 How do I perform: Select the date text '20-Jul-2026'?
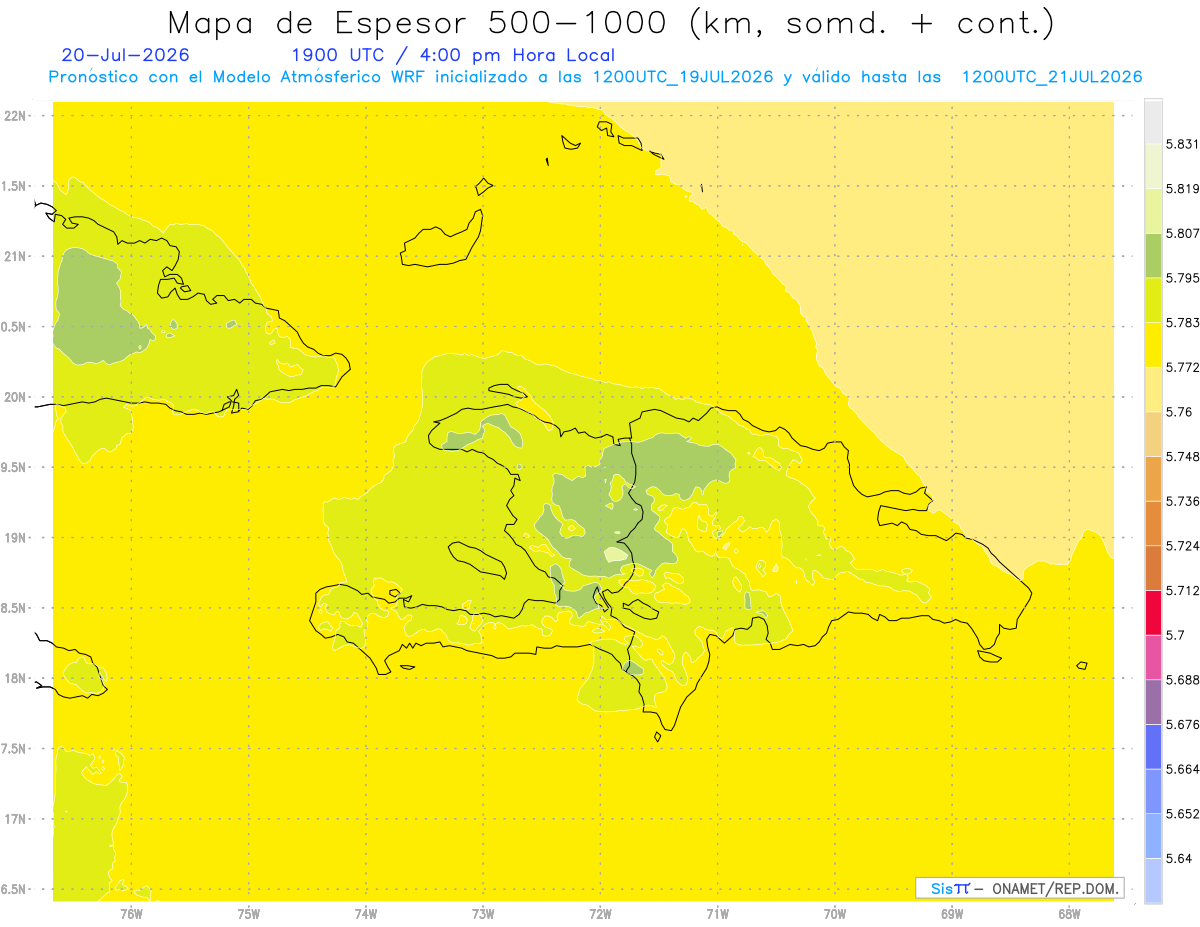[x=125, y=55]
